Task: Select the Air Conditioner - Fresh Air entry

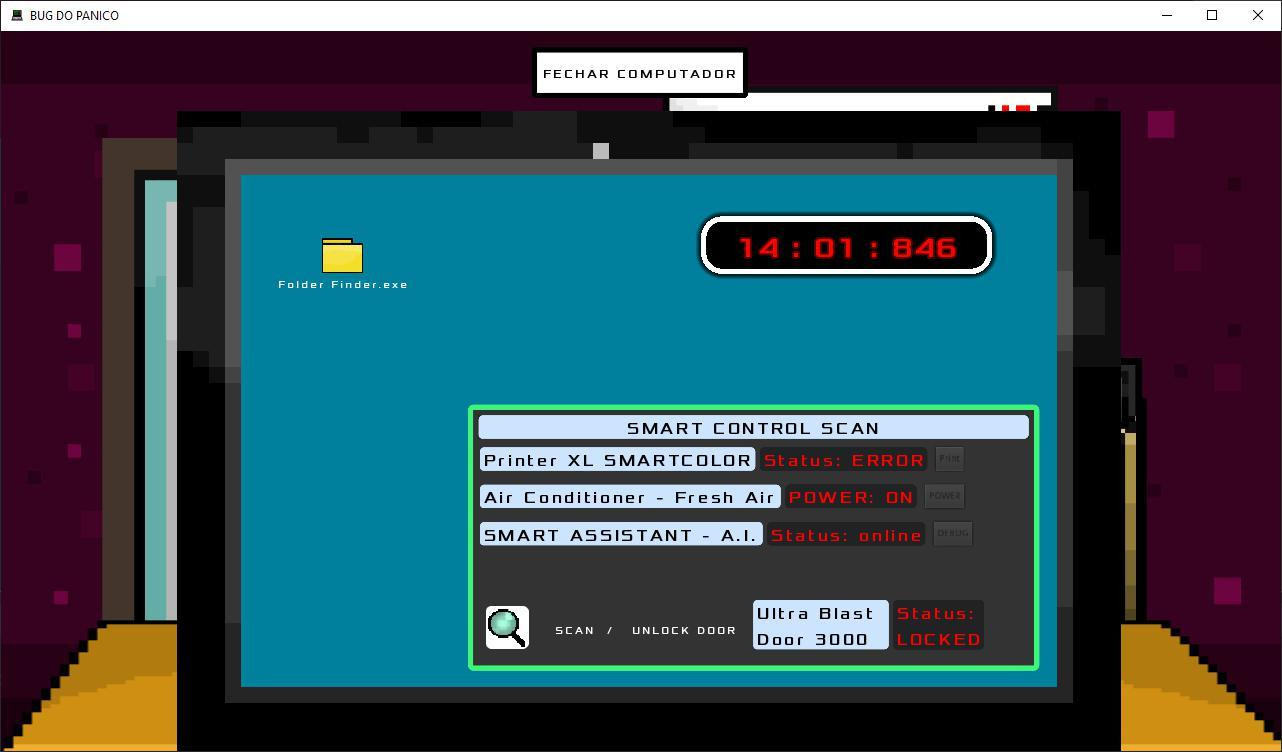Action: pos(630,497)
